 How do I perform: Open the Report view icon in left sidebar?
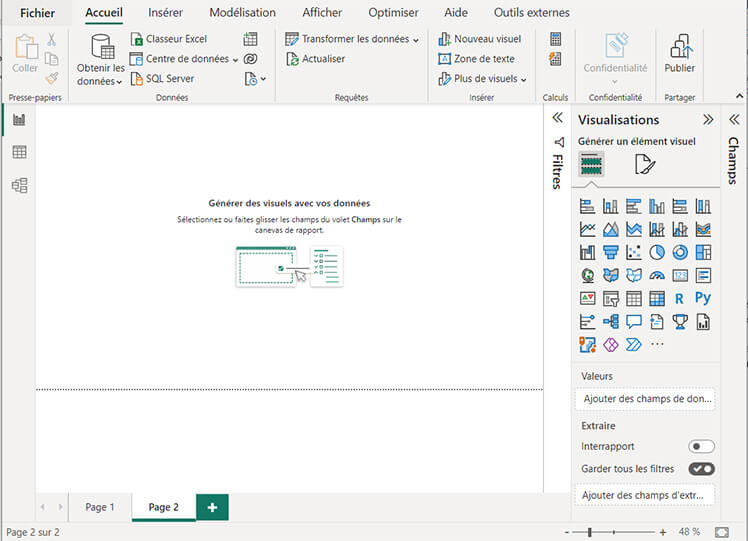(x=19, y=119)
